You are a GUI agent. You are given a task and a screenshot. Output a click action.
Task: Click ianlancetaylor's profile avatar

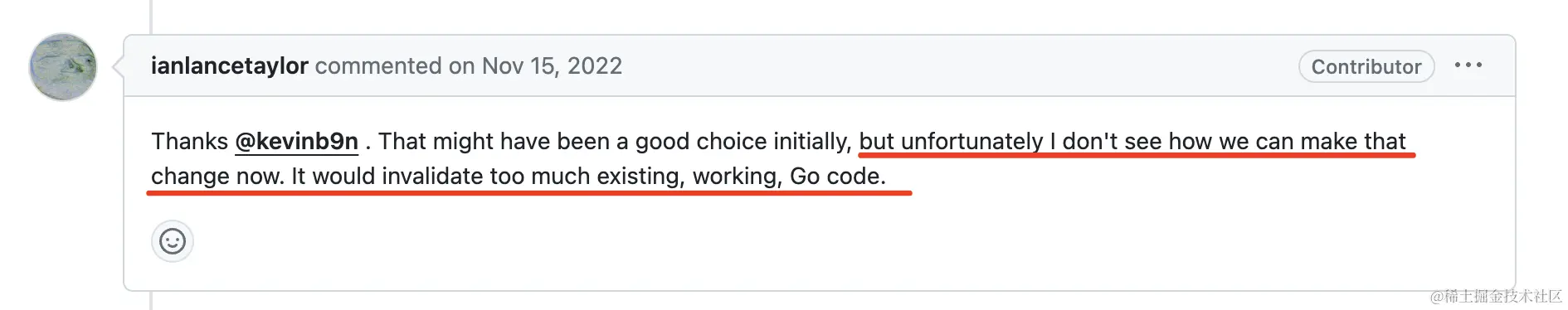63,66
